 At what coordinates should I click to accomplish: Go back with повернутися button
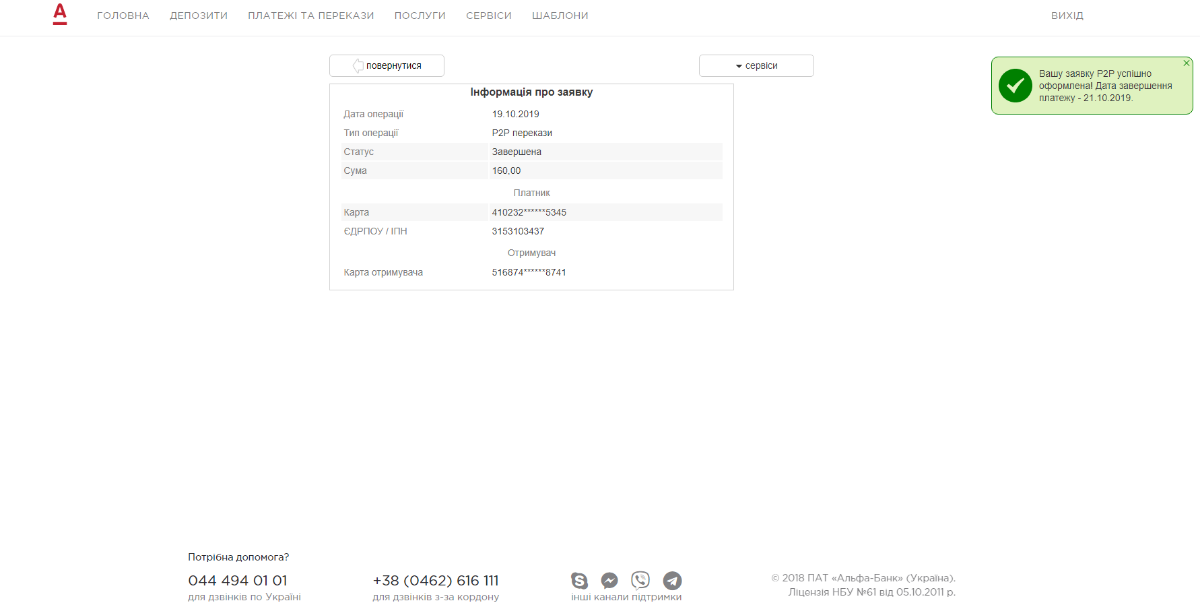click(387, 66)
